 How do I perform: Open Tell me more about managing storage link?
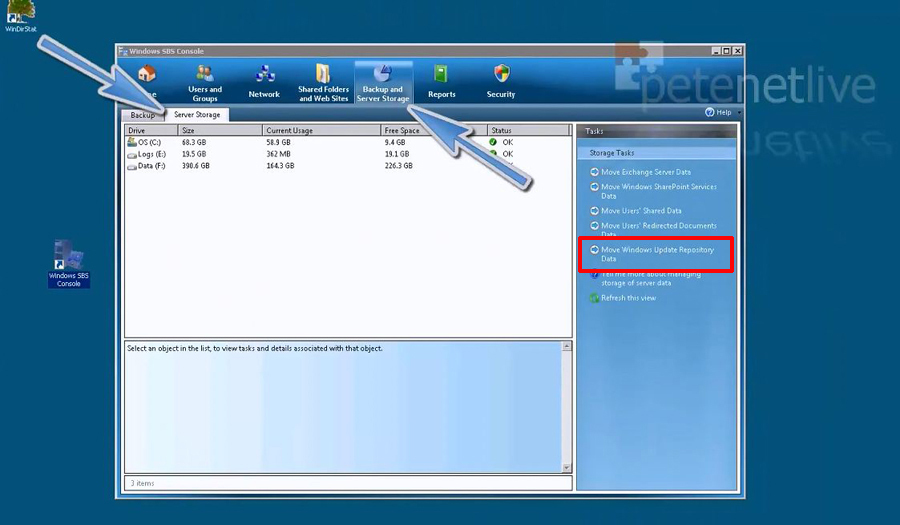point(651,278)
